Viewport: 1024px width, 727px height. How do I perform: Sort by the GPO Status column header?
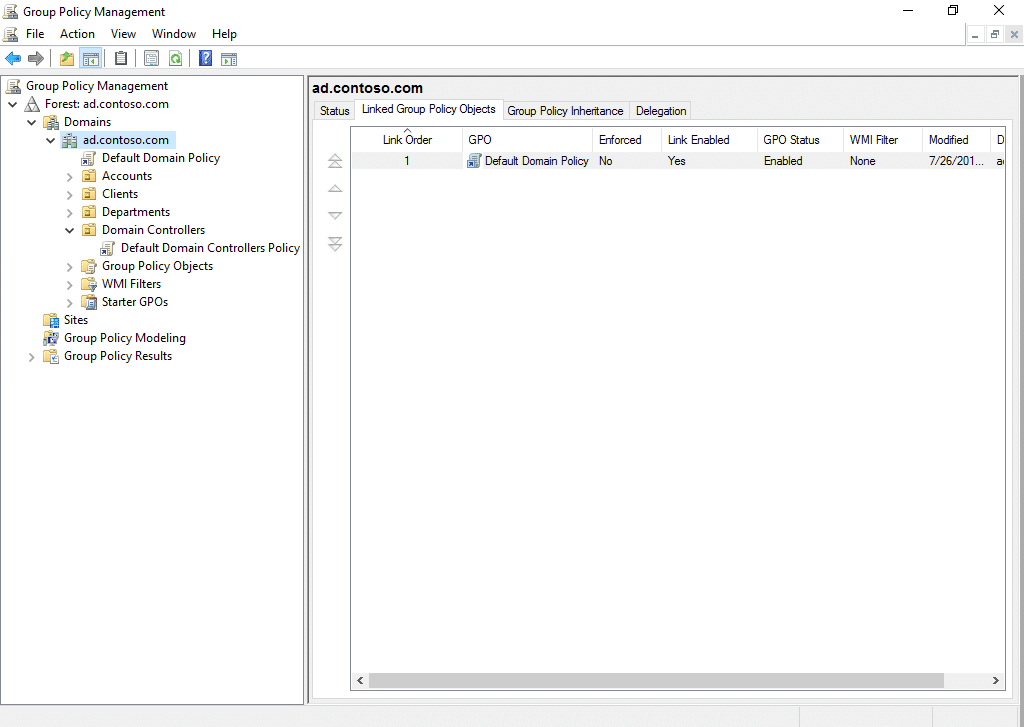pos(800,139)
